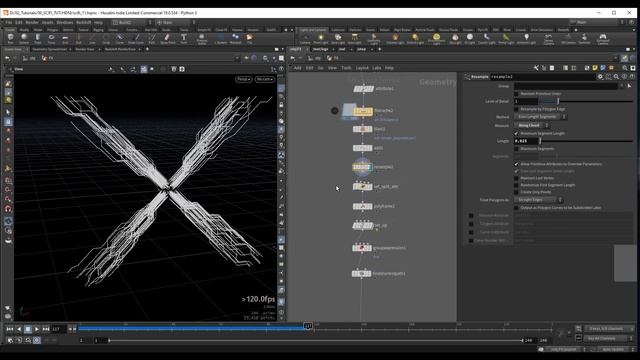Click the stop playback button
The width and height of the screenshot is (640, 360).
[28, 329]
